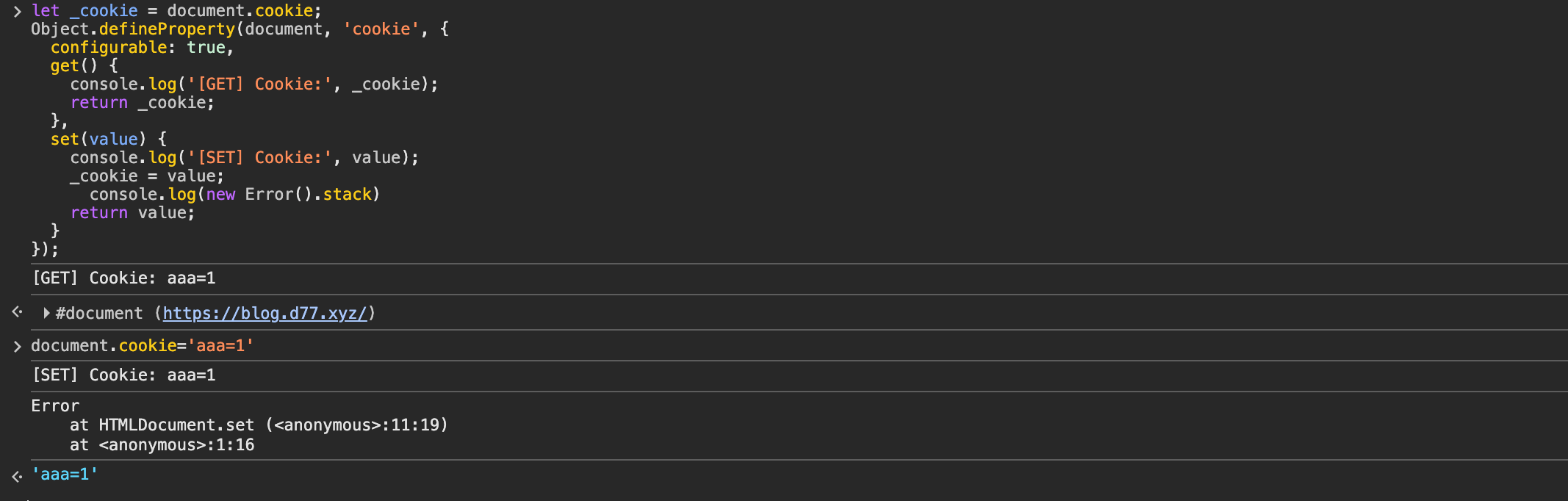The image size is (1568, 501).
Task: Expand the #document node triangle
Action: coord(46,314)
